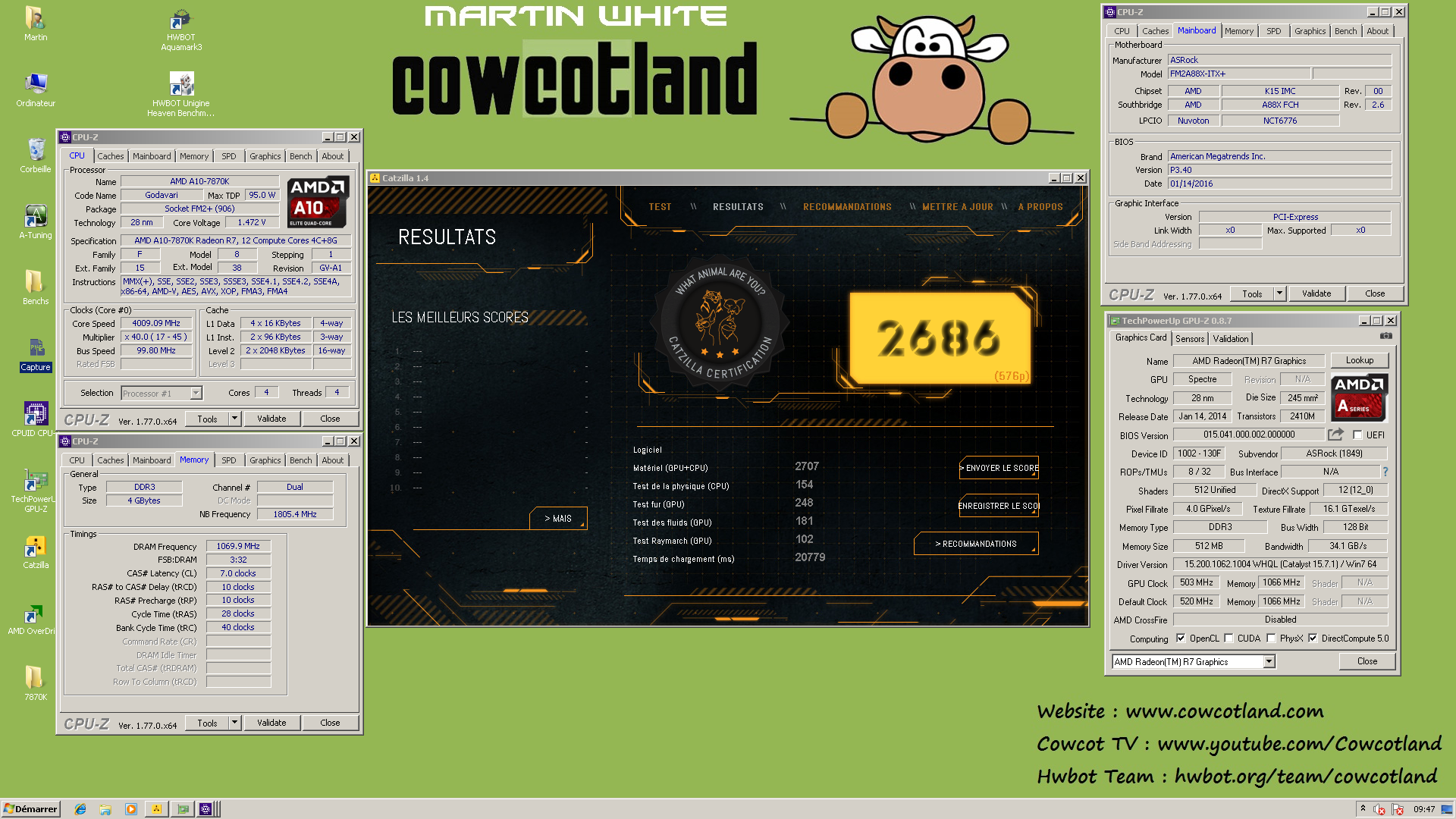Click Validate in CPU tab window
The height and width of the screenshot is (819, 1456).
pos(271,419)
